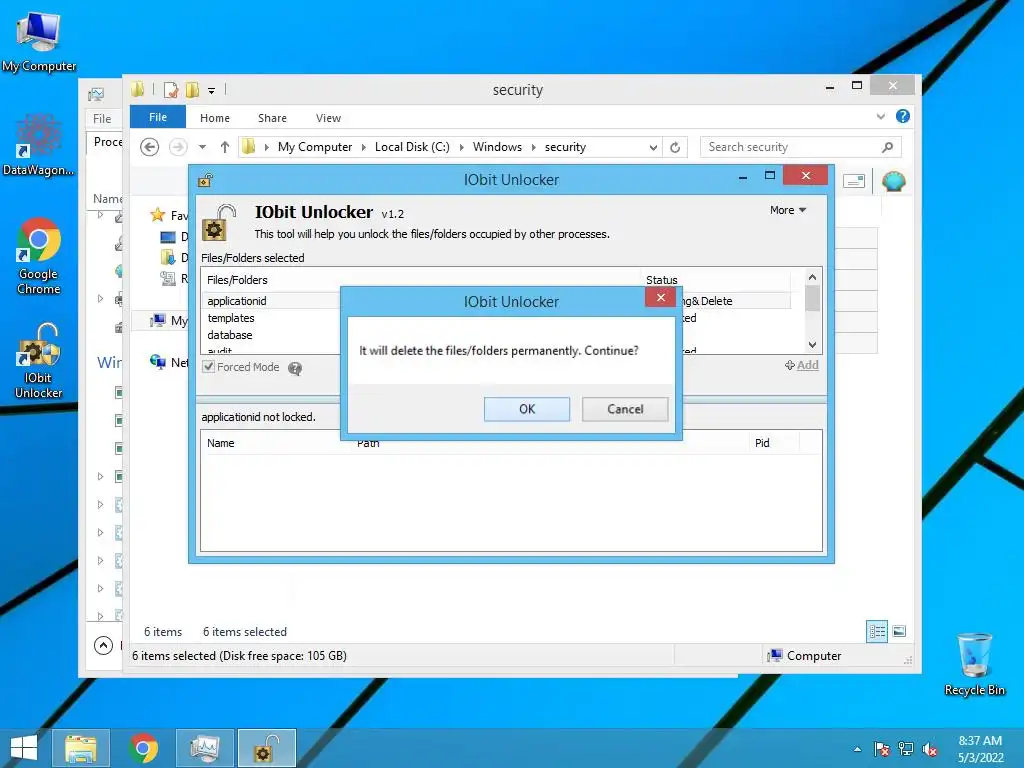Click Properties icon in quick access toolbar
Image resolution: width=1024 pixels, height=768 pixels.
[x=171, y=89]
